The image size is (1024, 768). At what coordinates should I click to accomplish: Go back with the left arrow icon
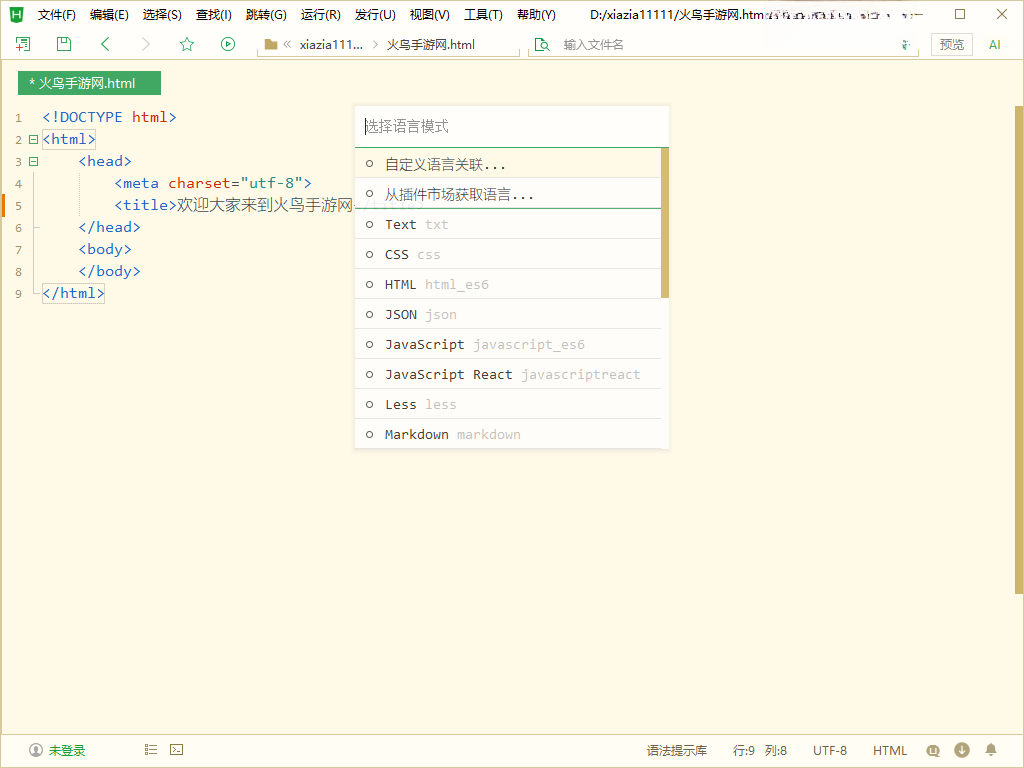[x=105, y=44]
